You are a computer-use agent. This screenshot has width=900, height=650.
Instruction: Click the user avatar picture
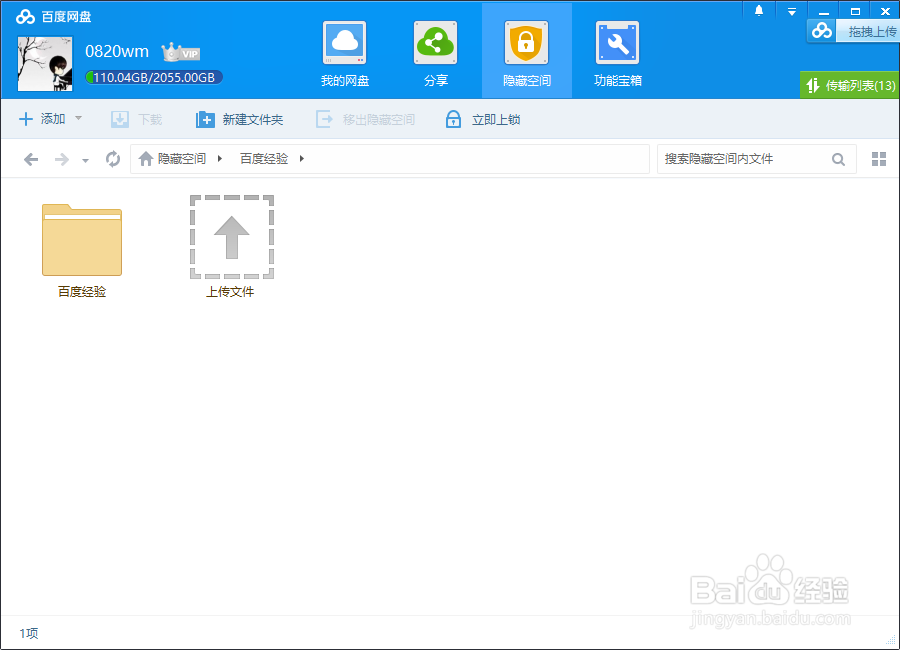pyautogui.click(x=45, y=64)
